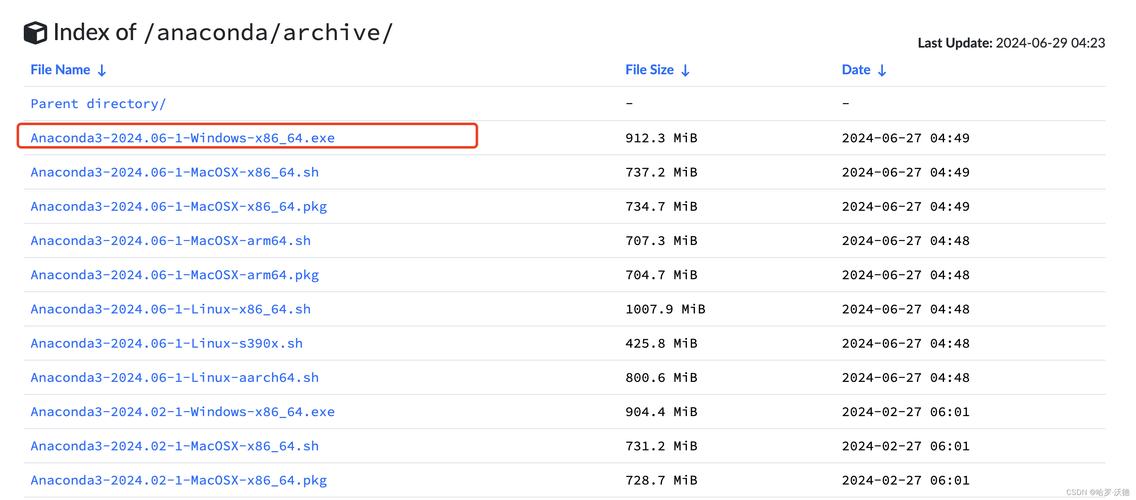Download Anaconda3-2024.06-1-Windows-x86_64.exe

[x=183, y=138]
